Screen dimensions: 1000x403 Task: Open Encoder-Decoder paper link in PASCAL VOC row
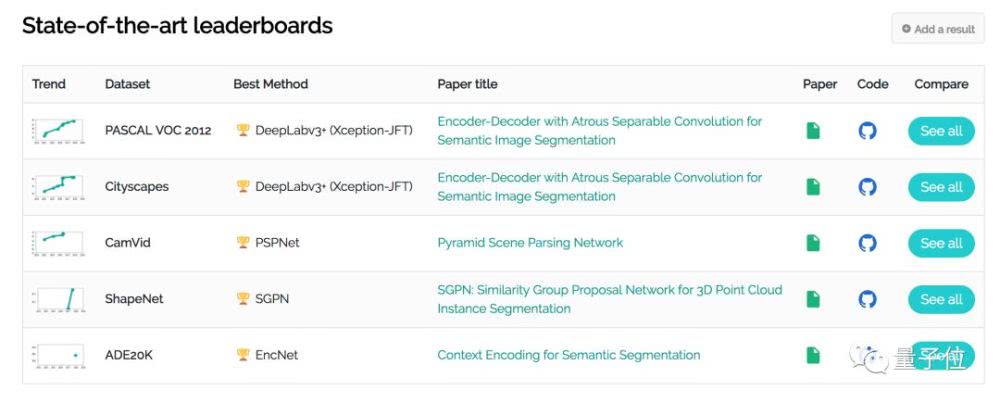coord(599,131)
